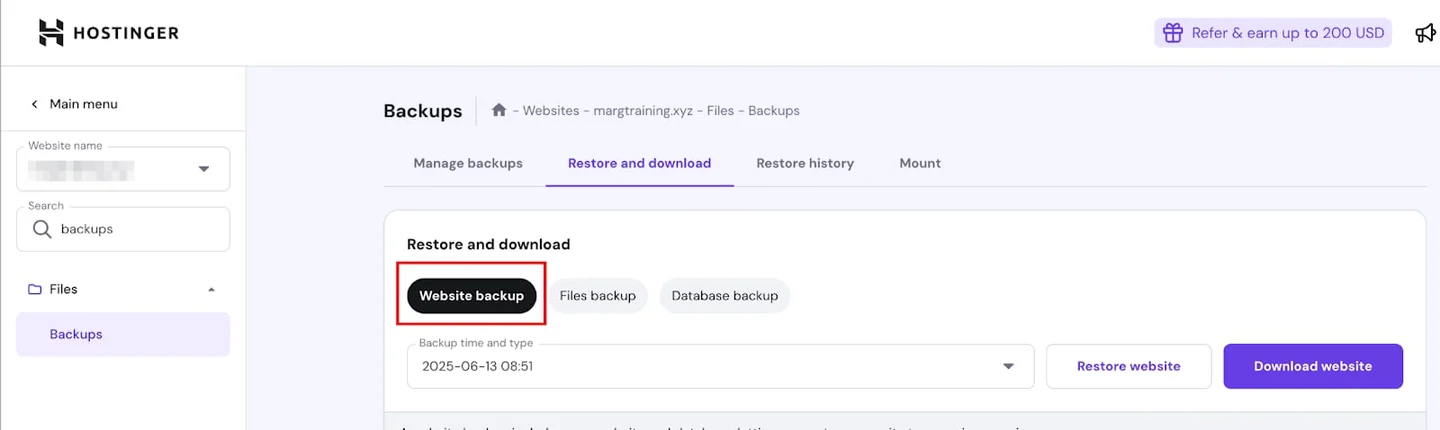
Task: Click the search field containing backups
Action: pyautogui.click(x=123, y=229)
